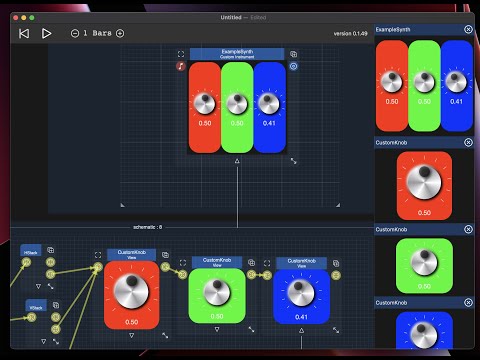480x360 pixels.
Task: Expand the triangle below the ExampleSynth node
Action: tap(237, 161)
